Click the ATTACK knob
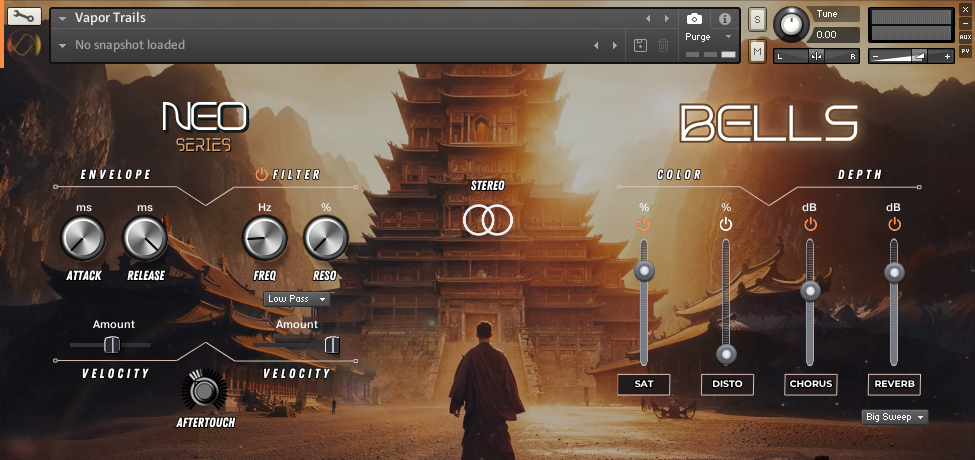The height and width of the screenshot is (460, 975). (83, 239)
